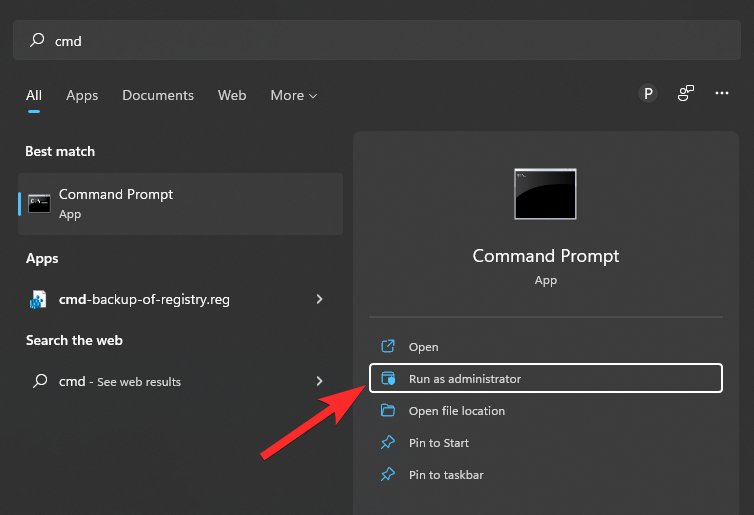
Task: Click the magnifier icon in the search box
Action: 38,41
